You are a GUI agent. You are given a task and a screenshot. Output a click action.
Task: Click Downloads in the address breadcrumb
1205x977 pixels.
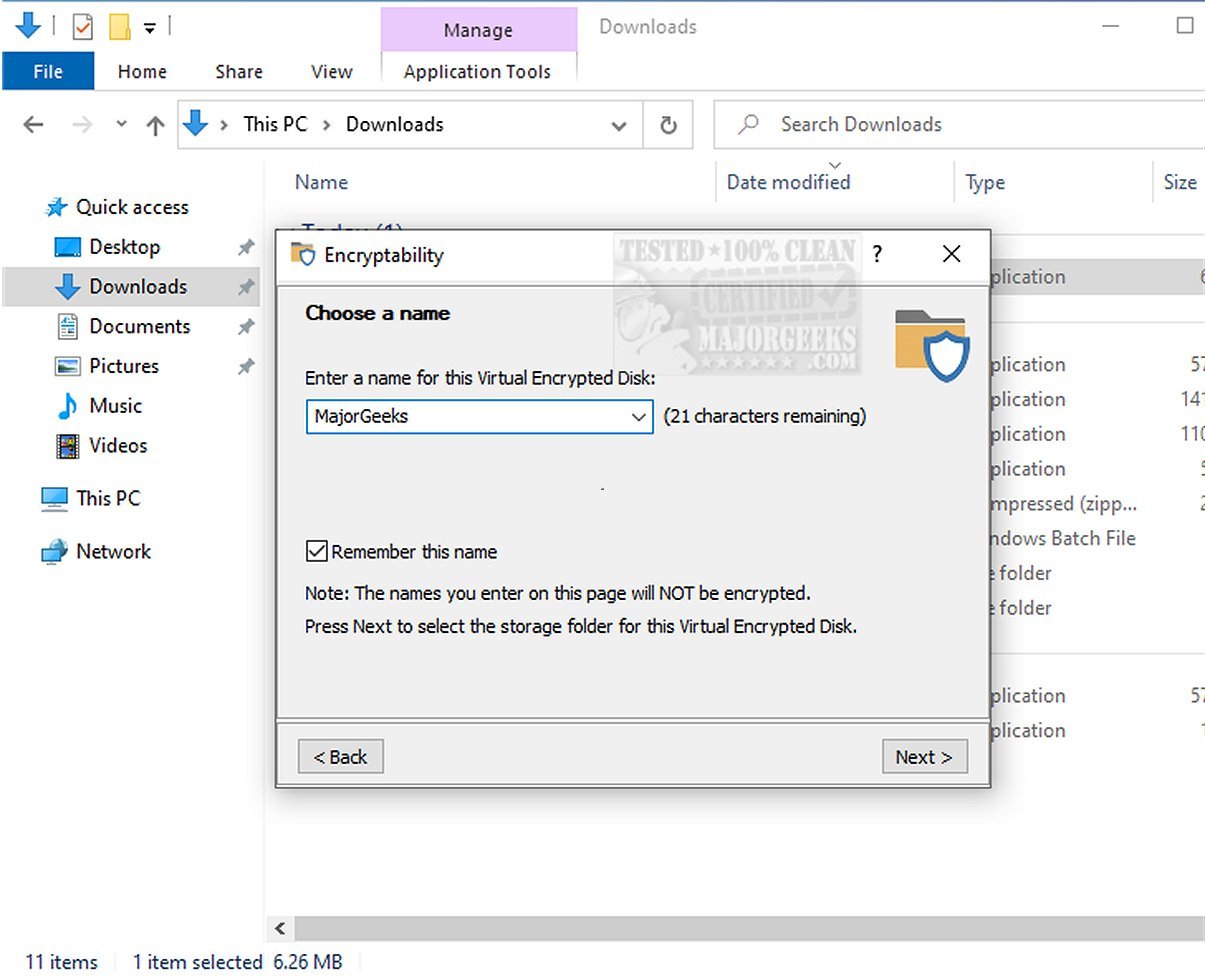tap(394, 125)
